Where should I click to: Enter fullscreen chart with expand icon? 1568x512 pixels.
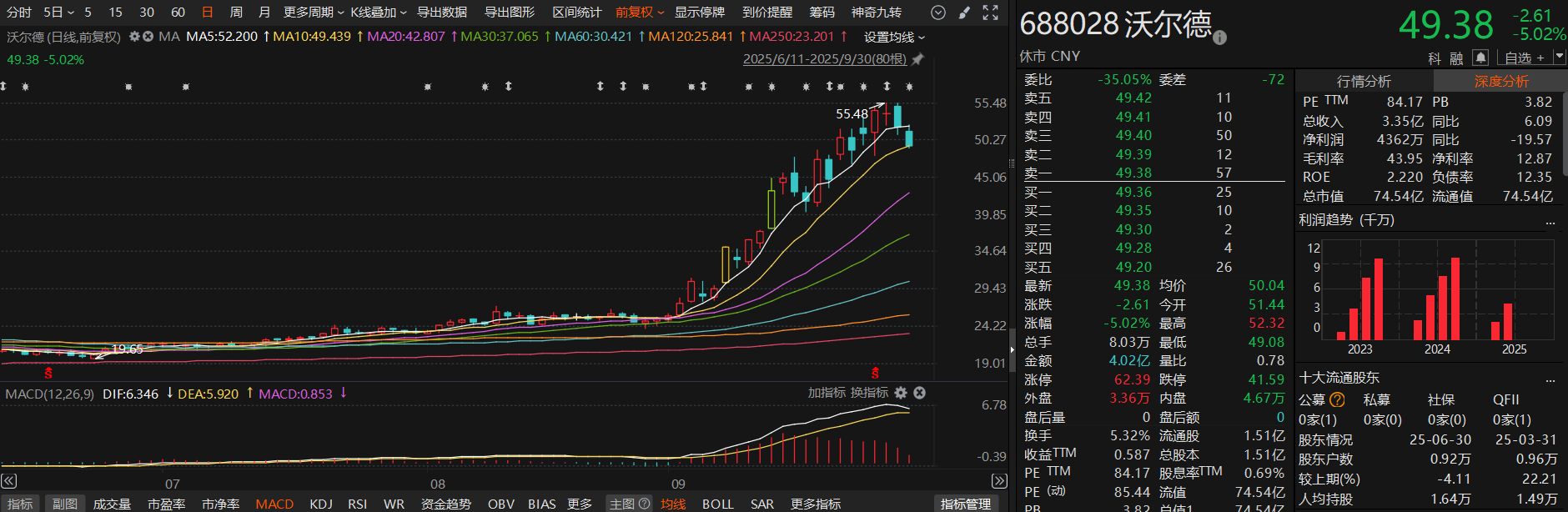tap(990, 13)
